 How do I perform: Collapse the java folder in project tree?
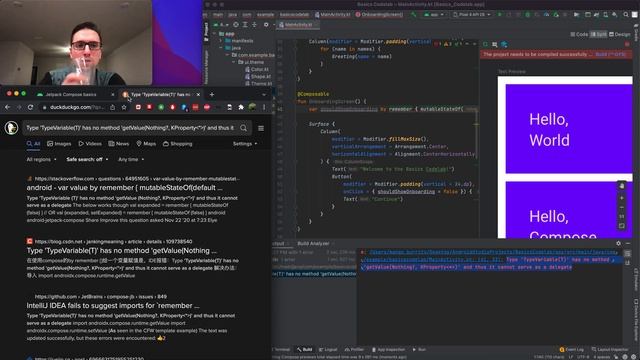tap(221, 48)
